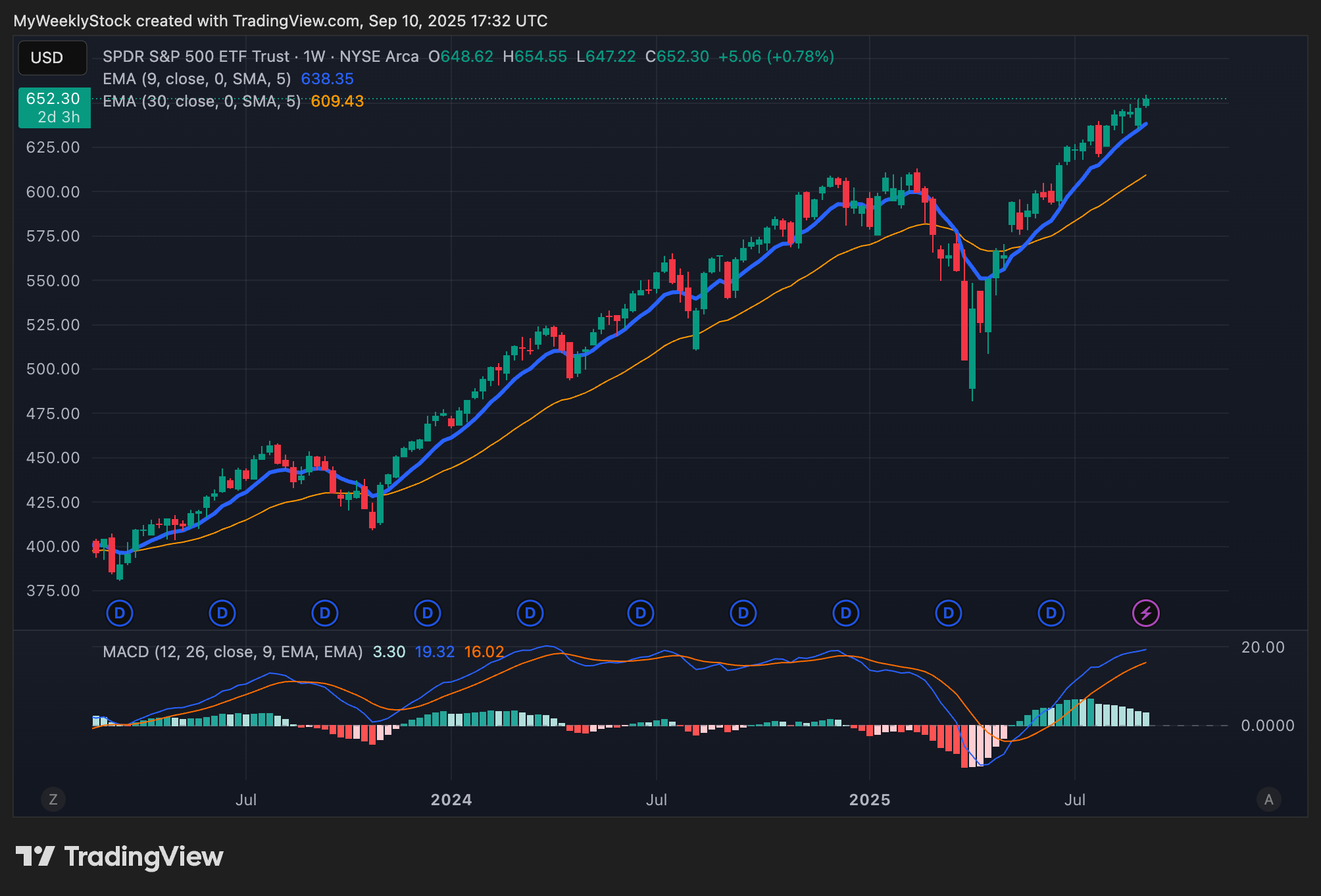
Task: Click the 0.0000 MACD zero-line label
Action: pos(1267,725)
